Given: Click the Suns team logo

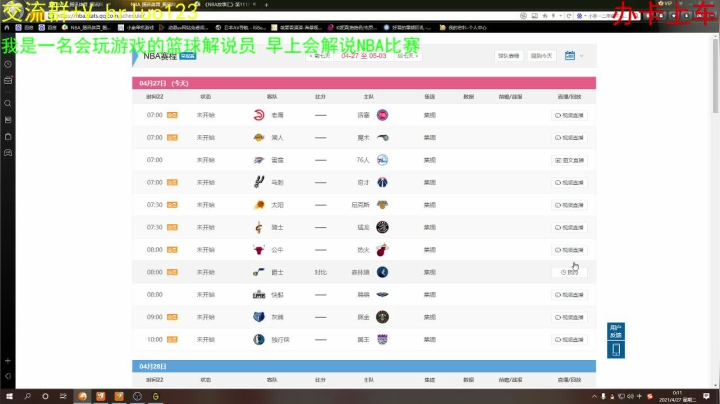Looking at the screenshot, I should 259,205.
